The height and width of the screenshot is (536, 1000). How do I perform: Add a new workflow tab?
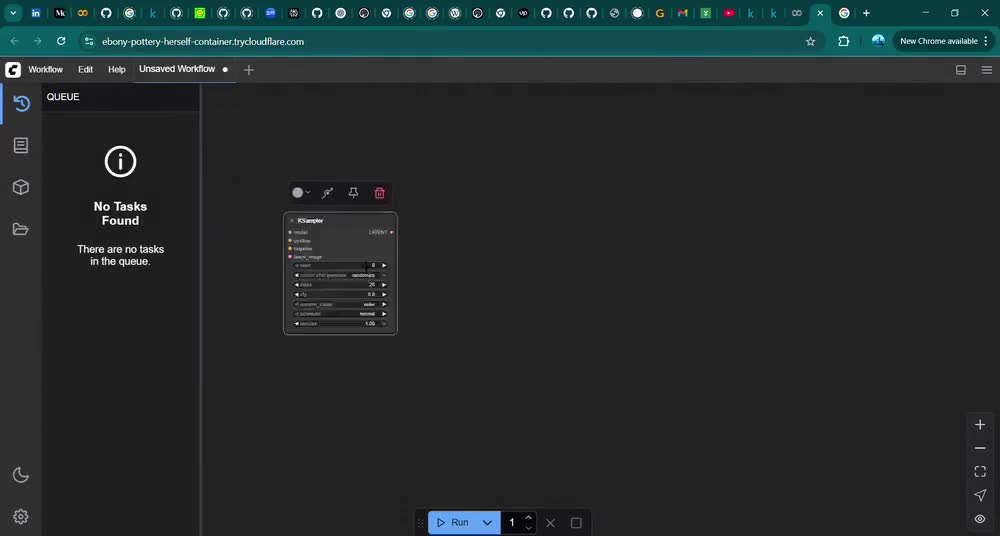(249, 70)
